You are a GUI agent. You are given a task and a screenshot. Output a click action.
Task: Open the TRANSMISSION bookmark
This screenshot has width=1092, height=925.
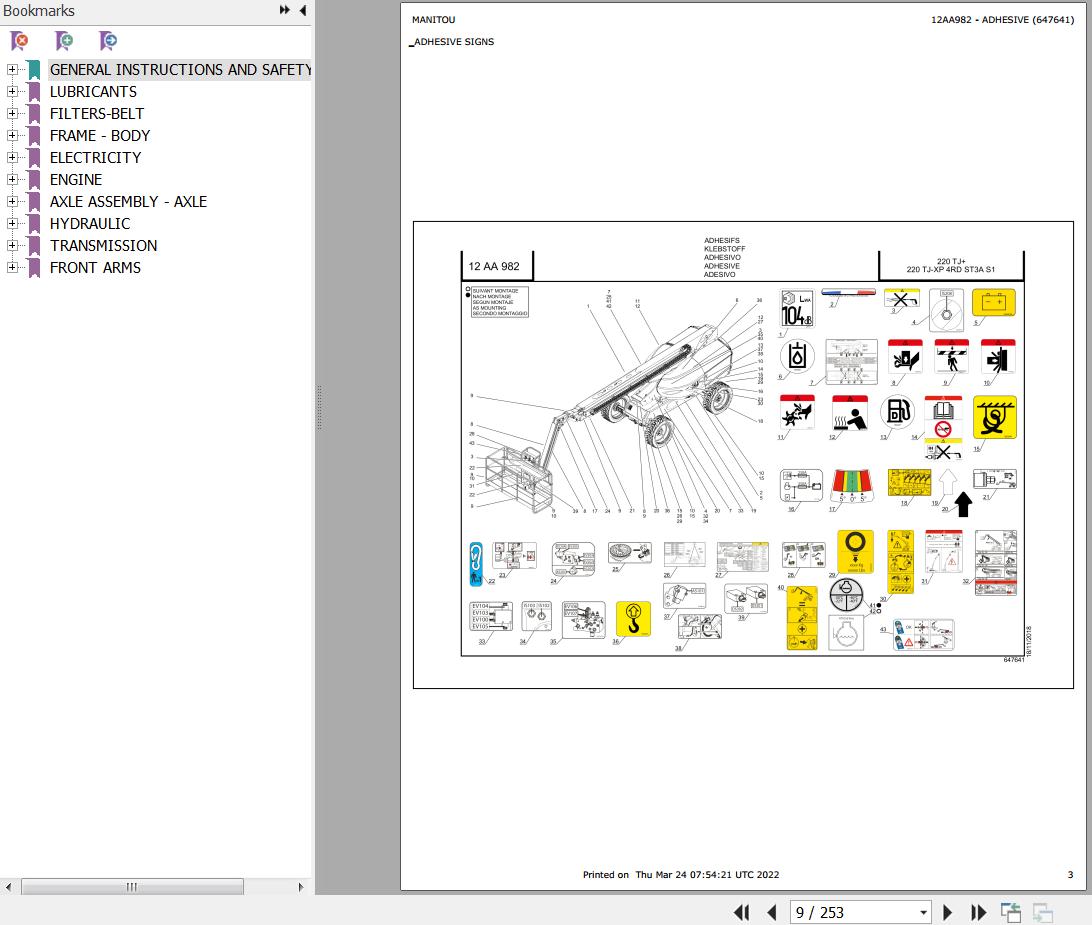click(103, 246)
